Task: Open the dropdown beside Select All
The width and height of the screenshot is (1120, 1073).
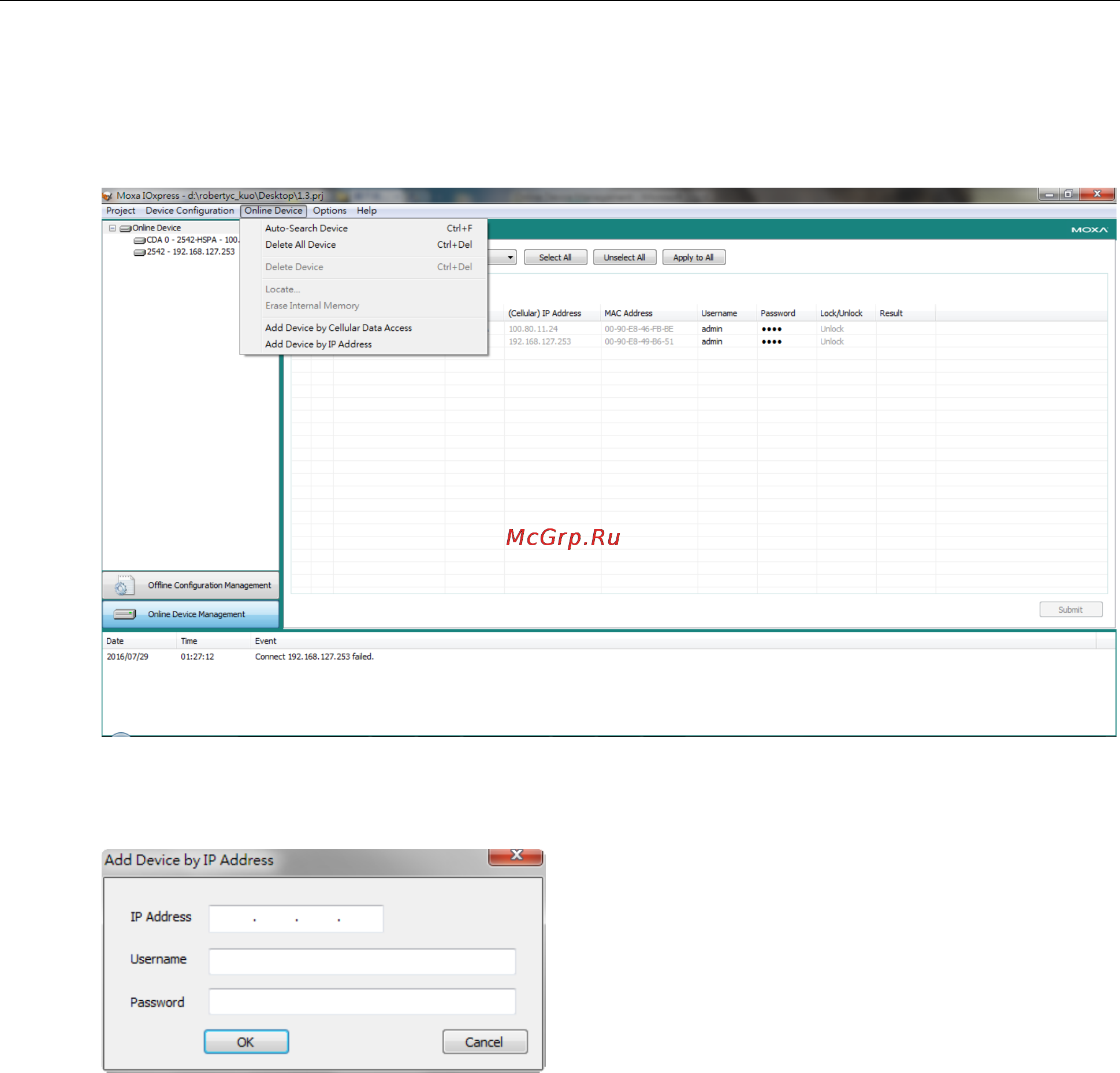Action: click(510, 258)
